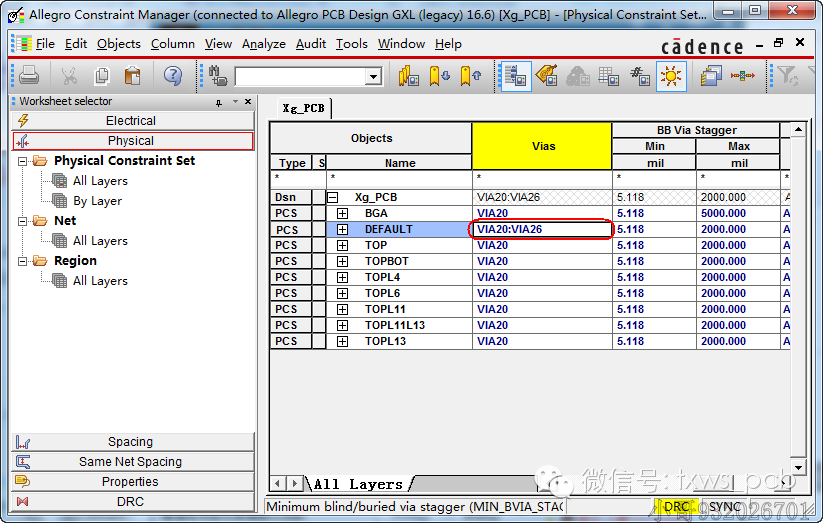
Task: Open the Same Net Spacing section
Action: [x=132, y=462]
